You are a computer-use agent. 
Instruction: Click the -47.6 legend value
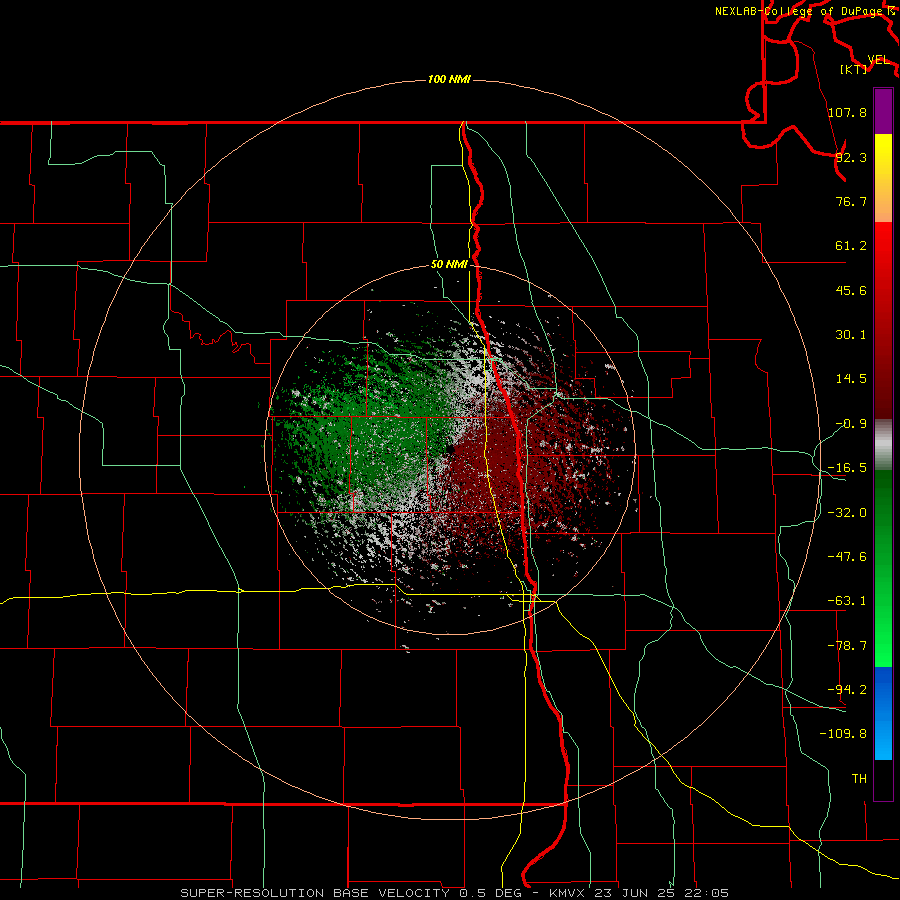847,556
